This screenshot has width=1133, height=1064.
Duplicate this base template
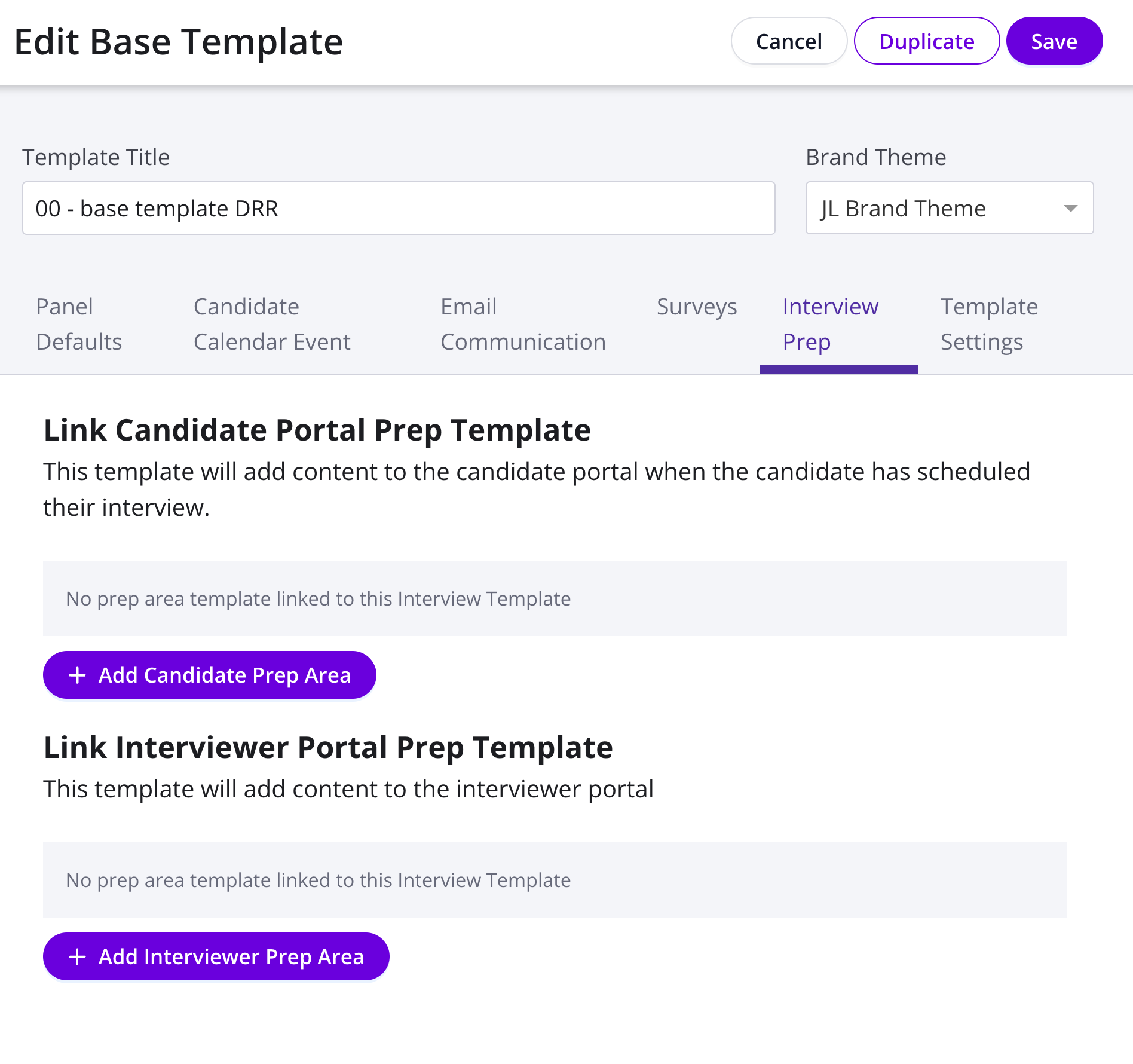[x=926, y=41]
